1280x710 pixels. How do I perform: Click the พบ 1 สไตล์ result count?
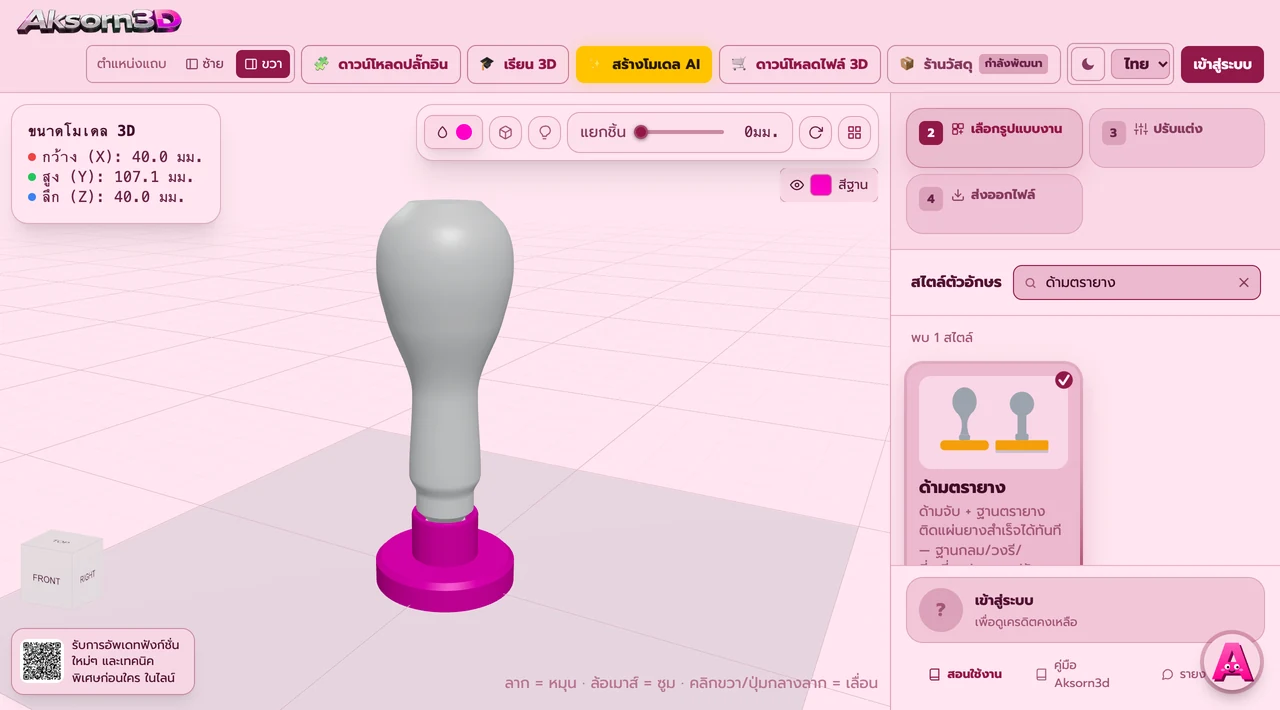click(942, 338)
